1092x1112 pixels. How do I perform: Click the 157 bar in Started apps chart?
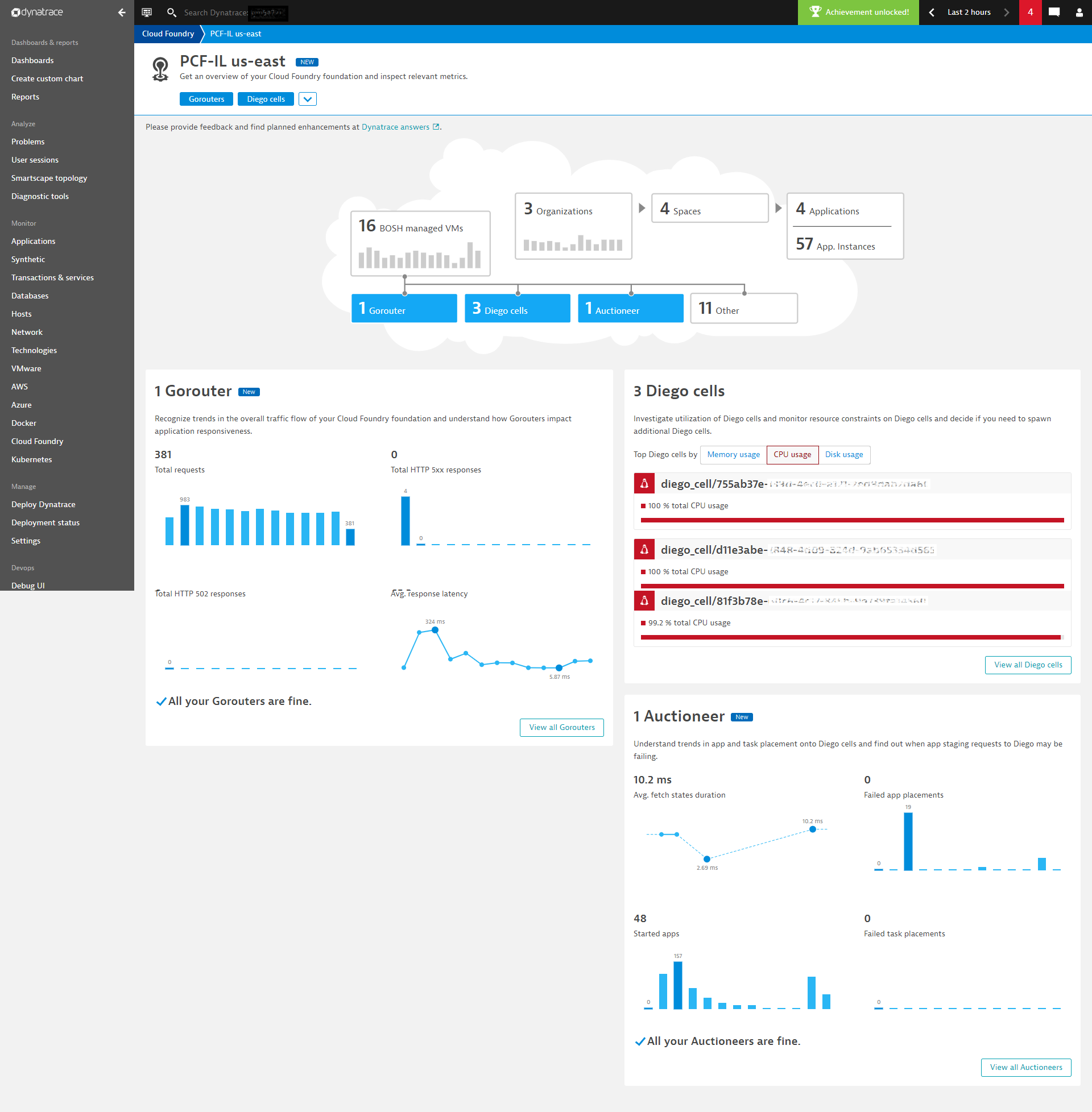coord(678,985)
